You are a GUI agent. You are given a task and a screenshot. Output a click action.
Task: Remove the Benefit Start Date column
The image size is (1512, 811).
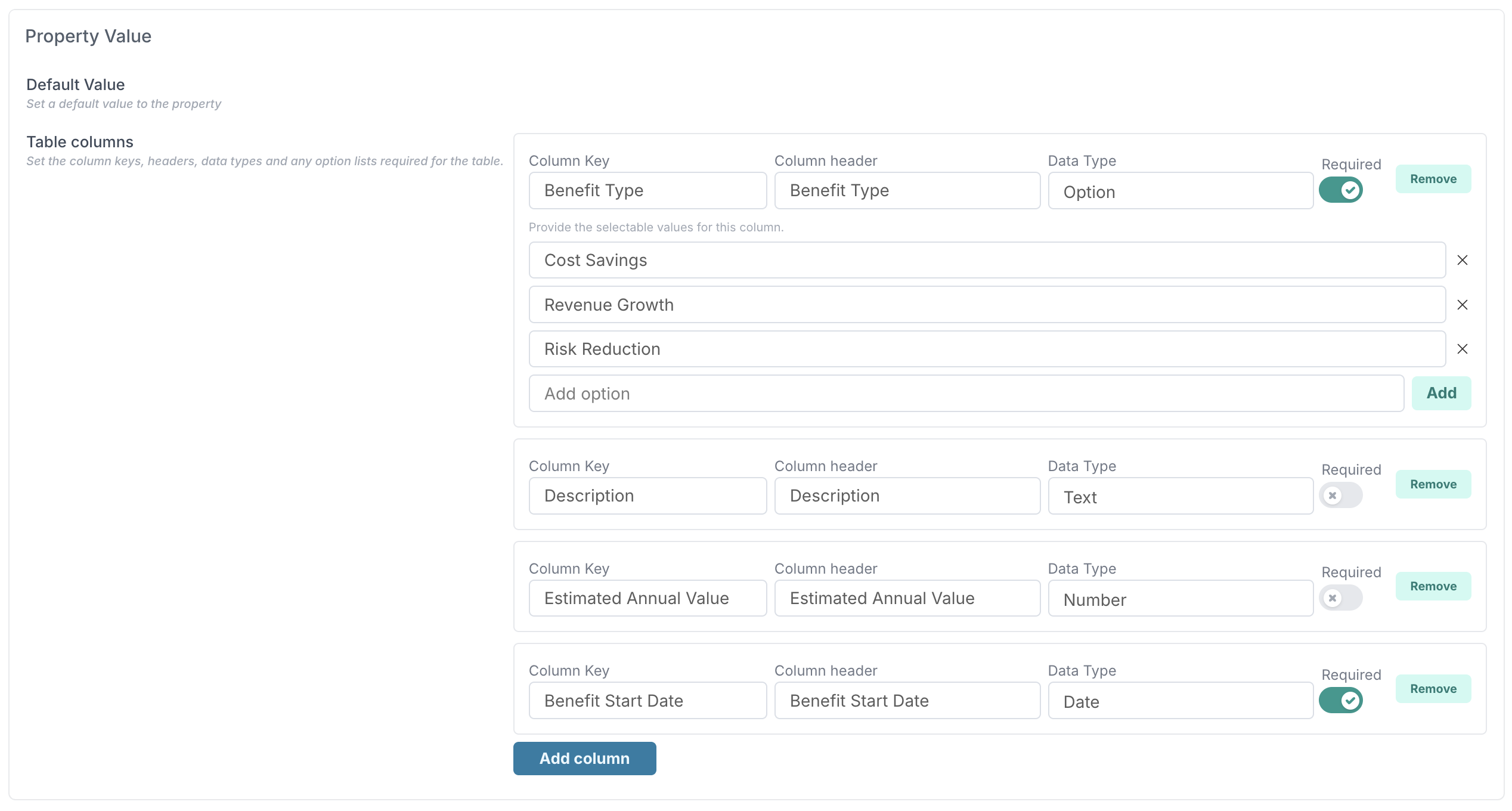coord(1433,689)
